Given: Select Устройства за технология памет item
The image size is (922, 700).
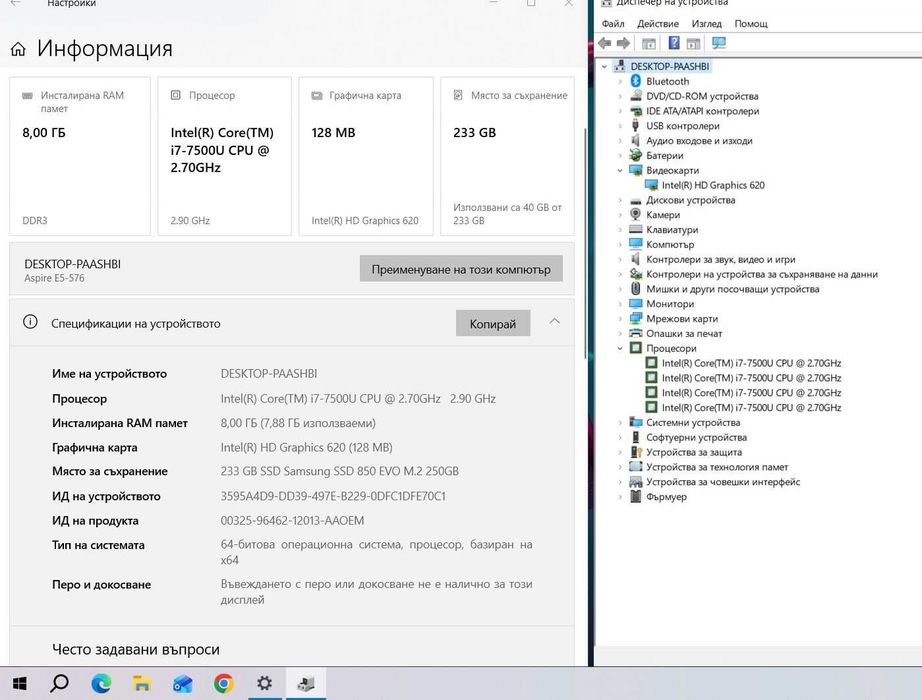Looking at the screenshot, I should click(717, 467).
